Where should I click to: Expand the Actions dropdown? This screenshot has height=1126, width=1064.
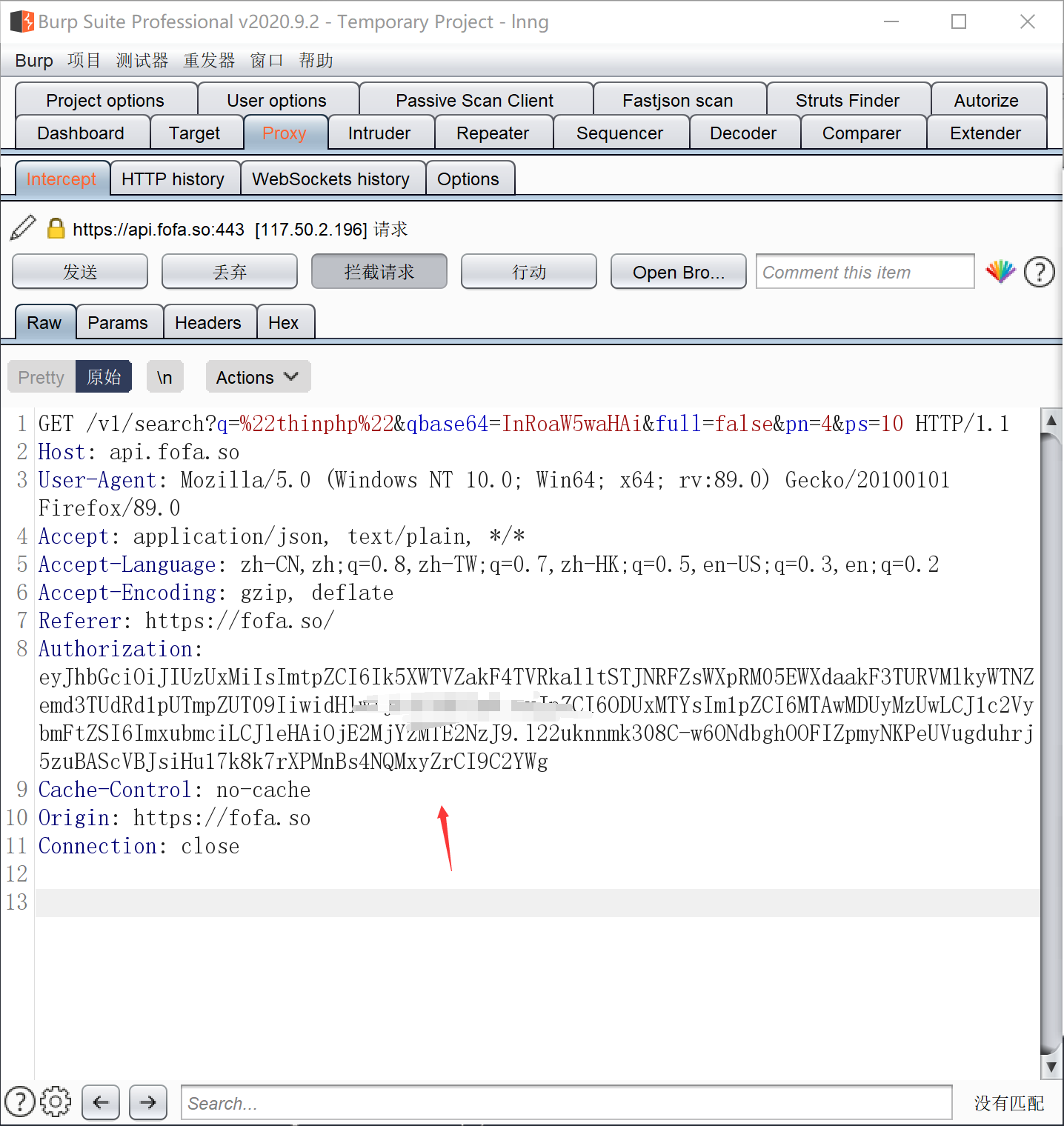point(258,377)
